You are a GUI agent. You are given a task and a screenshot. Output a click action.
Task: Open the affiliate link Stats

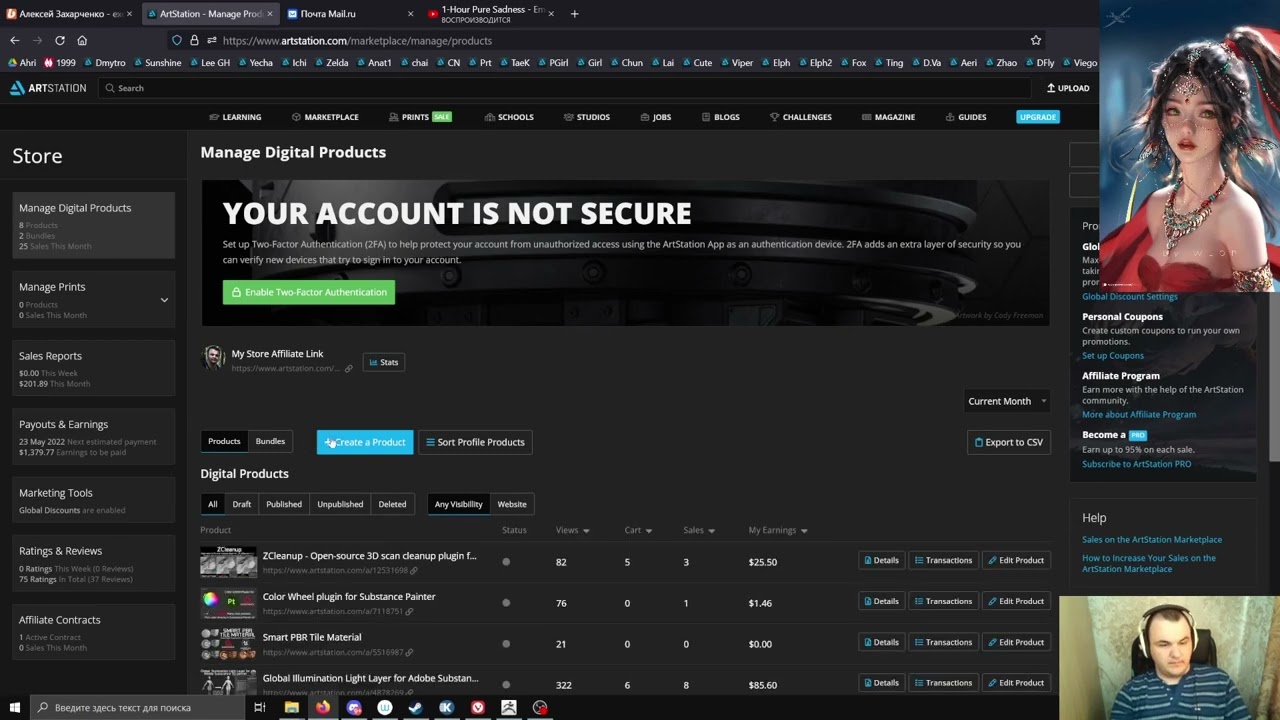click(x=383, y=362)
